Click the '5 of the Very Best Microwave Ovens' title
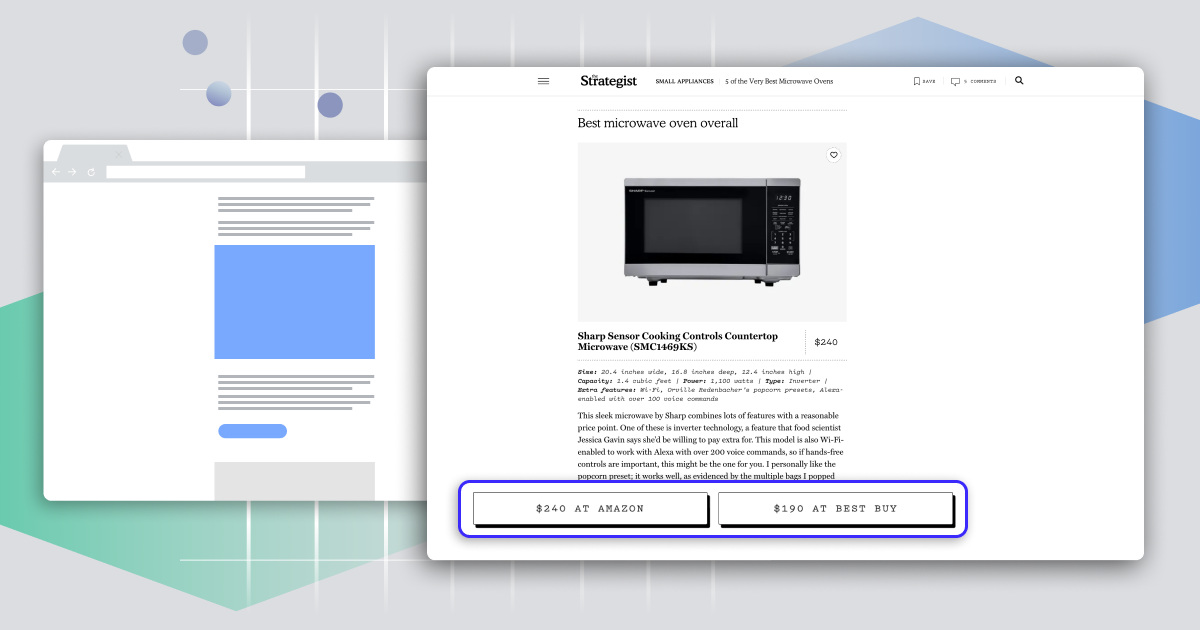 pyautogui.click(x=779, y=81)
